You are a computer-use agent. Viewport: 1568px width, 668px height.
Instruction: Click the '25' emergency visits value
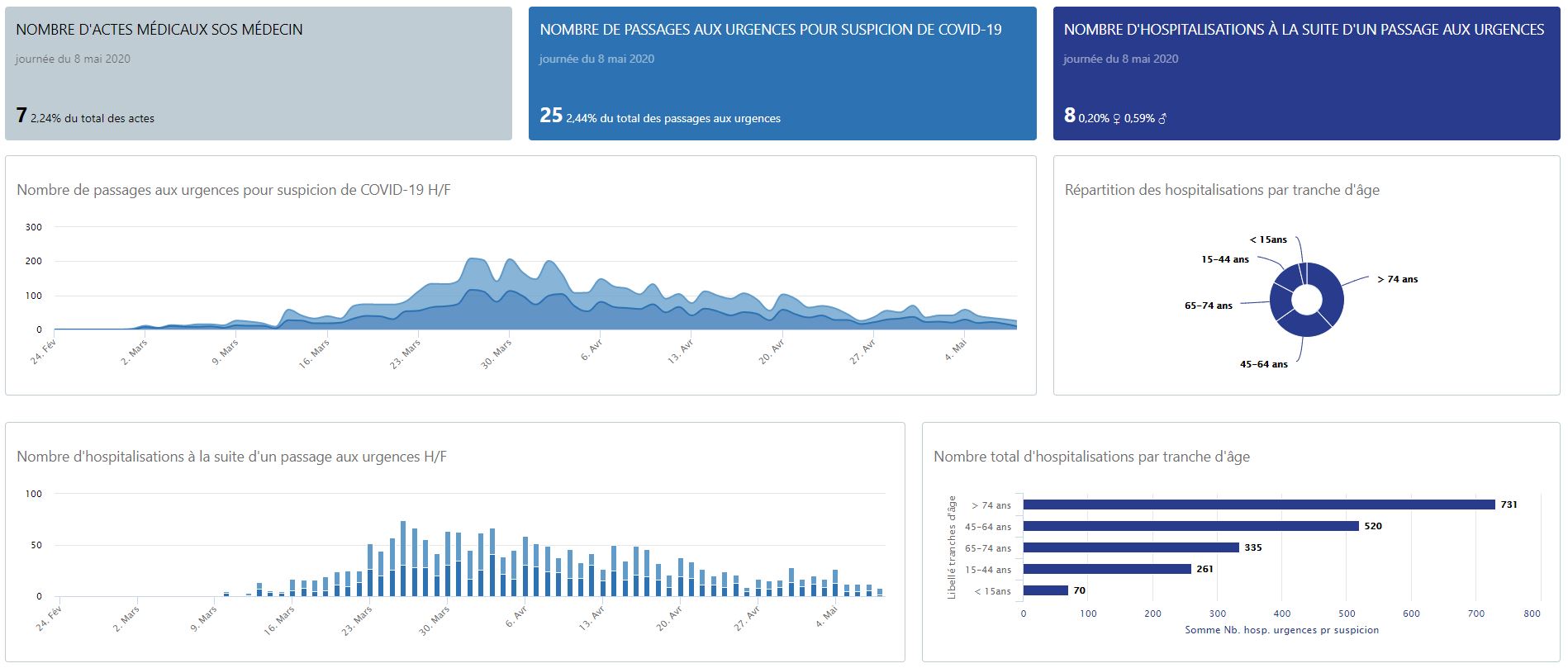coord(551,116)
